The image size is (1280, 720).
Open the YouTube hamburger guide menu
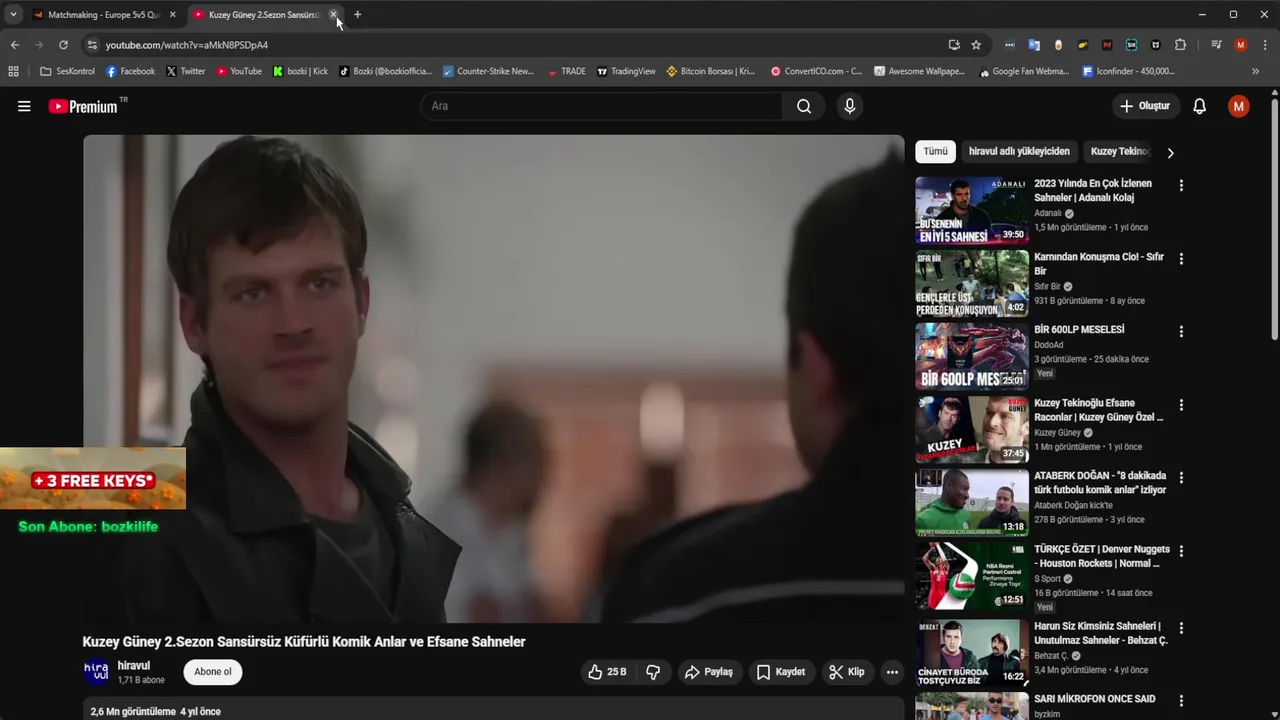[x=24, y=106]
